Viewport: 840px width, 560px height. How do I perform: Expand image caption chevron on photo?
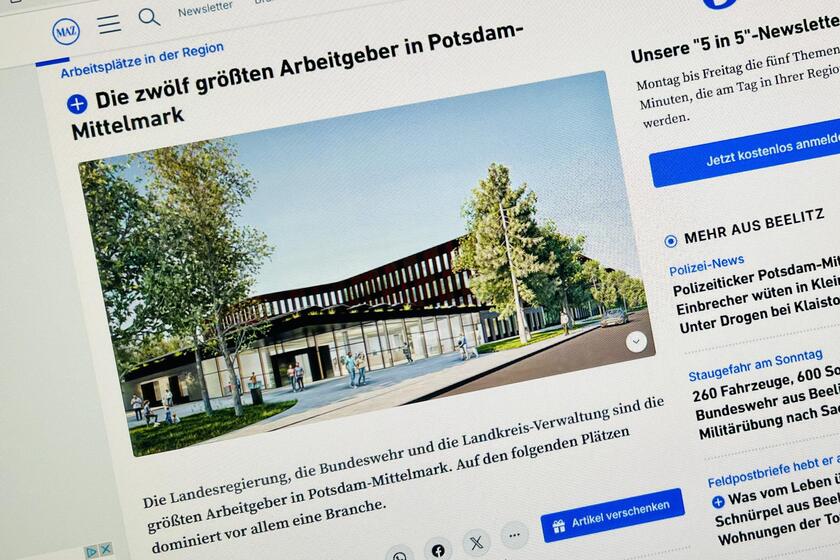pyautogui.click(x=636, y=341)
